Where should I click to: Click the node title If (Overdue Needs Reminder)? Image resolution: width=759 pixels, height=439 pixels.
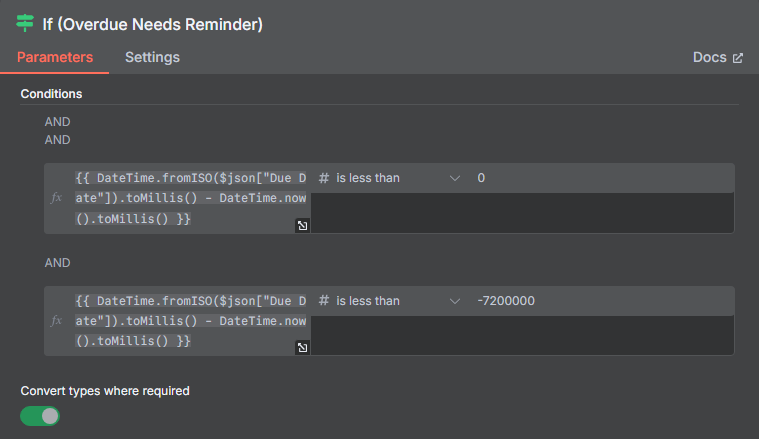[152, 24]
